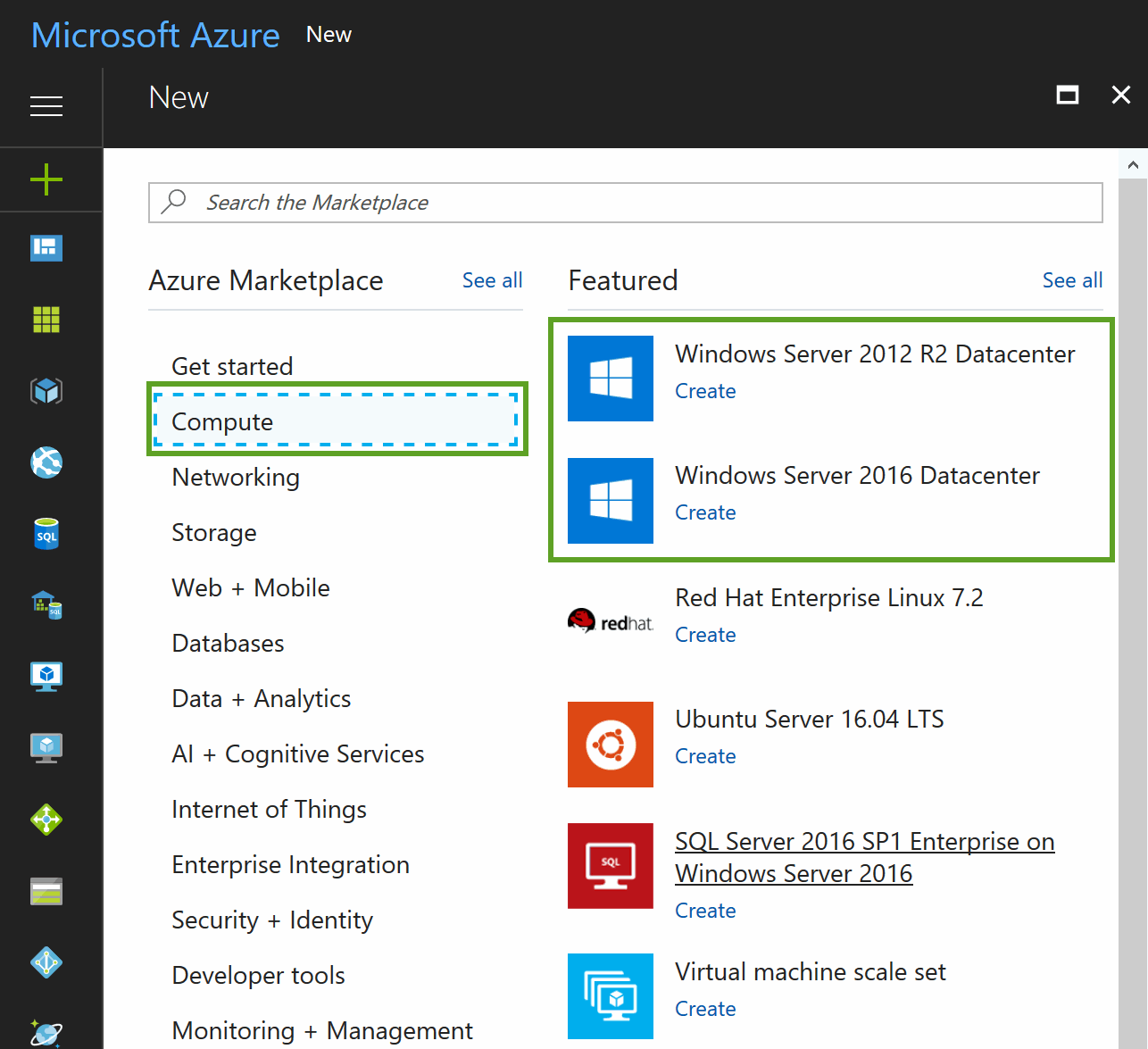Select Developer tools category
1148x1049 pixels.
(258, 975)
